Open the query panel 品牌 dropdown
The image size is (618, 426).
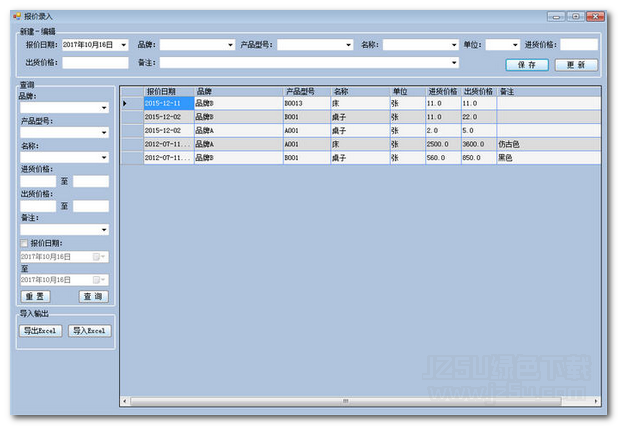[104, 108]
